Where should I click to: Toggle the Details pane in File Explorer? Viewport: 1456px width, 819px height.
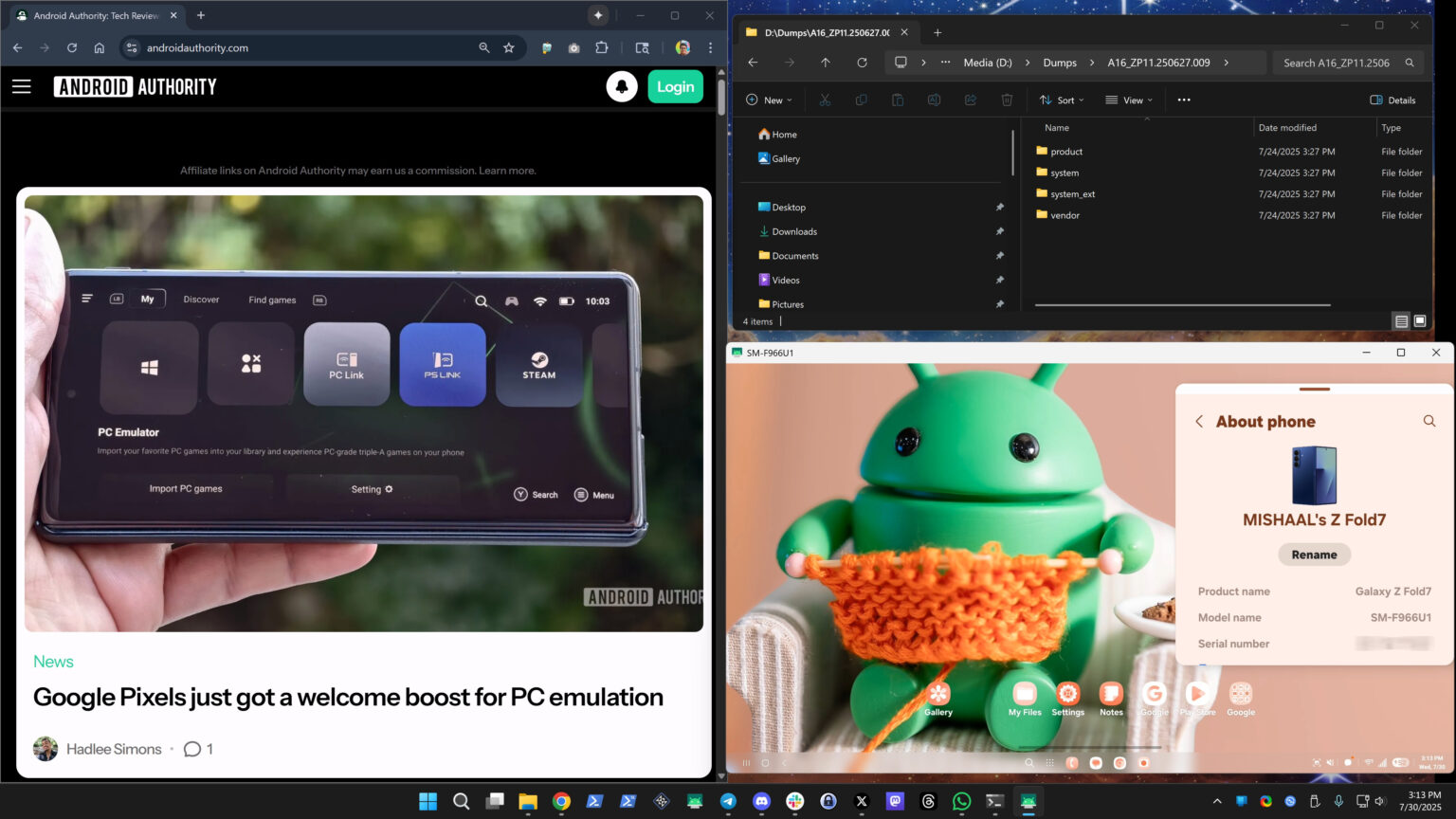point(1393,100)
